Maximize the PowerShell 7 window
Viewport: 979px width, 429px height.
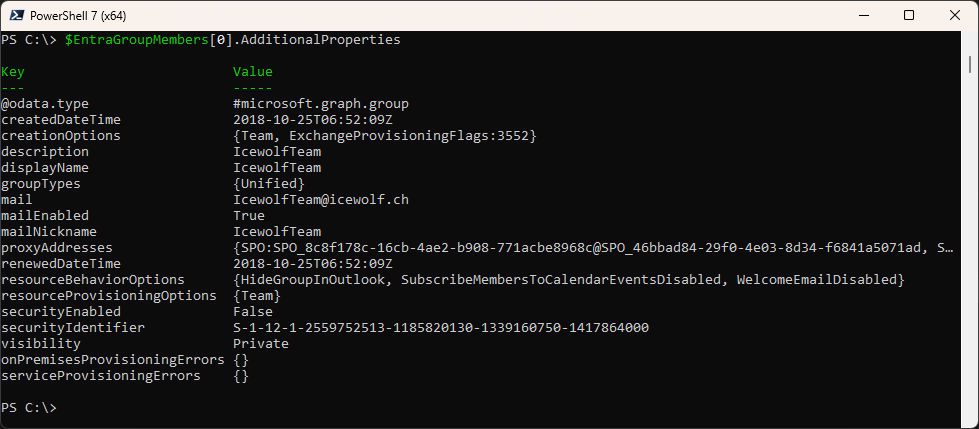909,16
